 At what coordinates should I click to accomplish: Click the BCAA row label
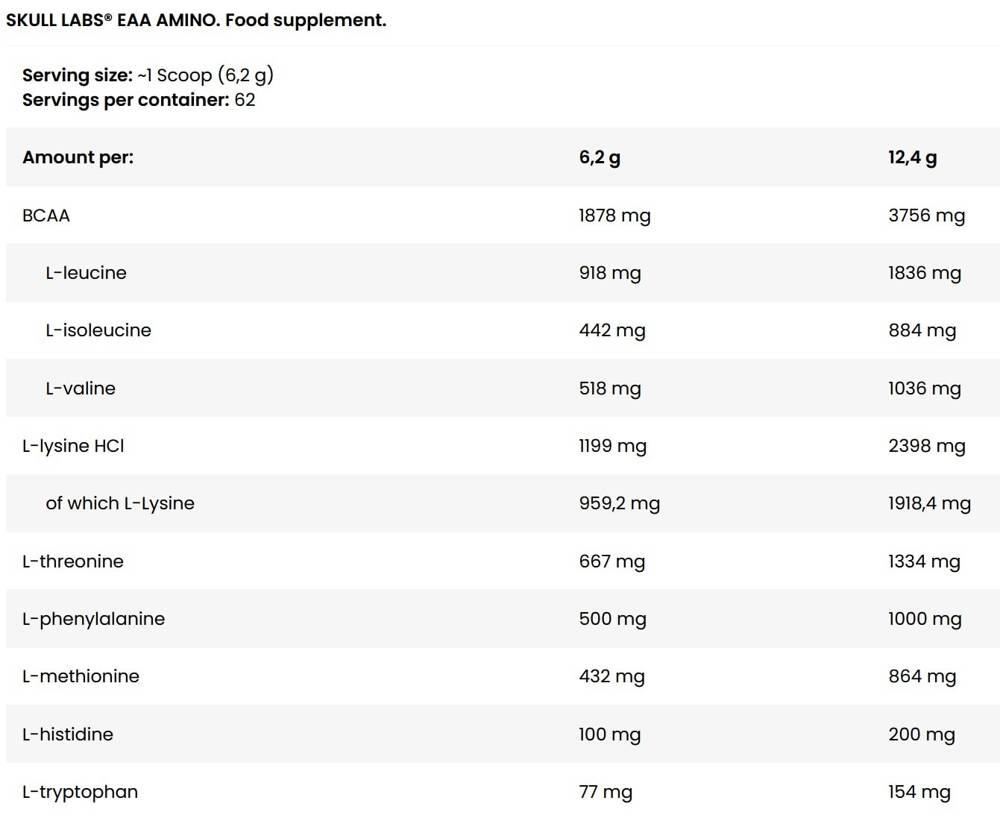click(x=46, y=215)
